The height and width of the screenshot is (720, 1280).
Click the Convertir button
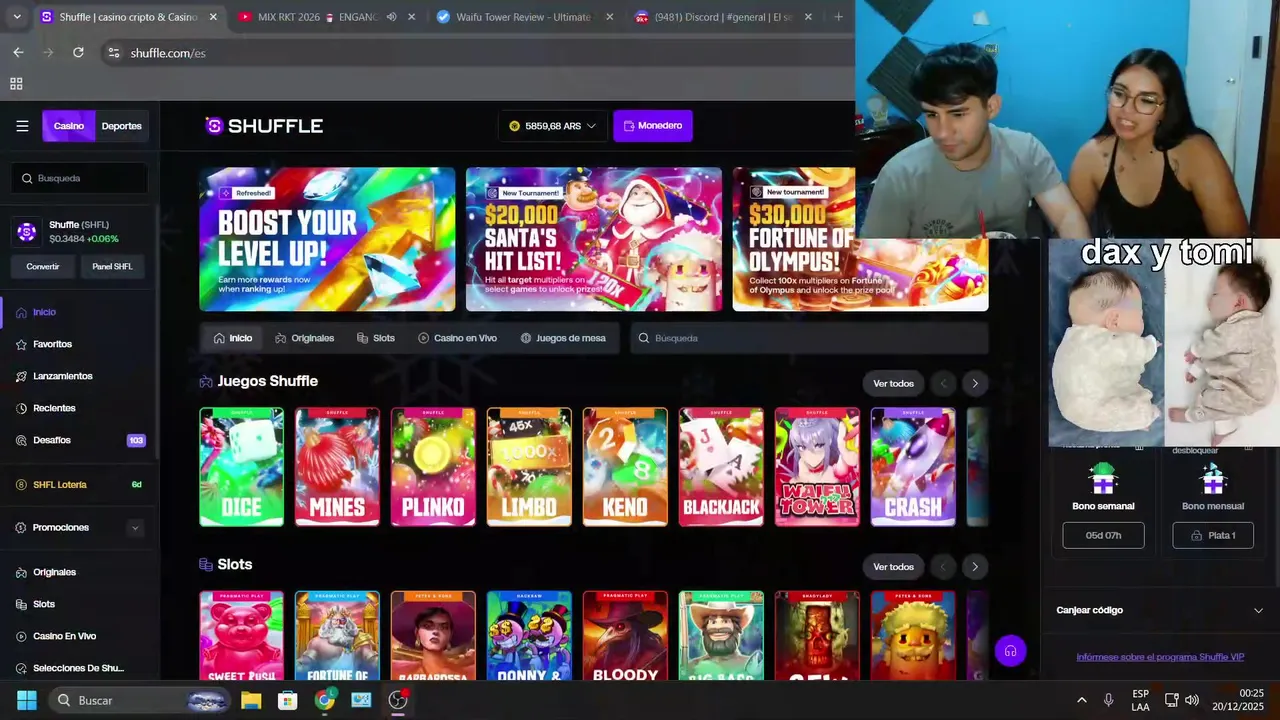coord(43,267)
